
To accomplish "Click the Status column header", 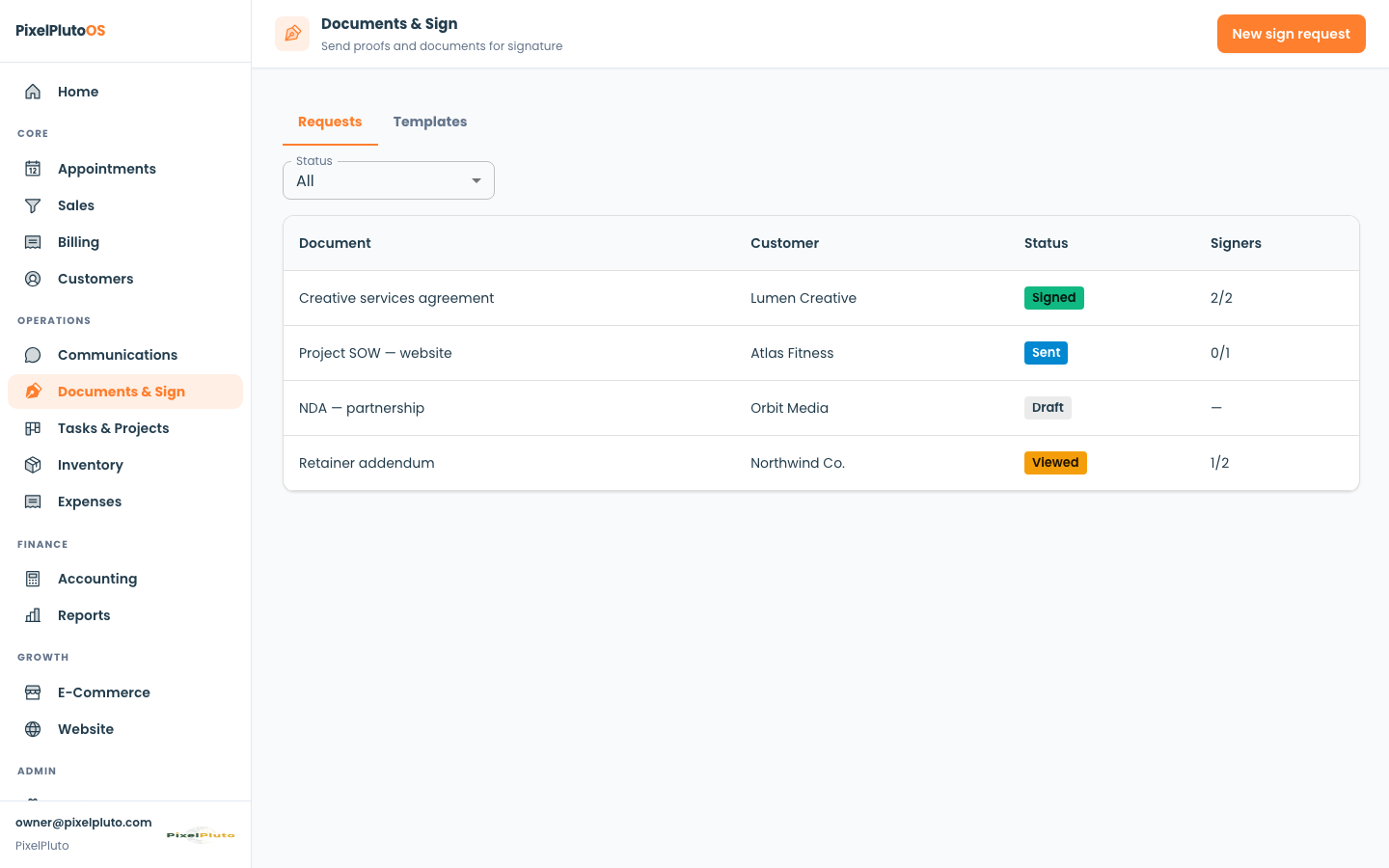I will pos(1046,243).
